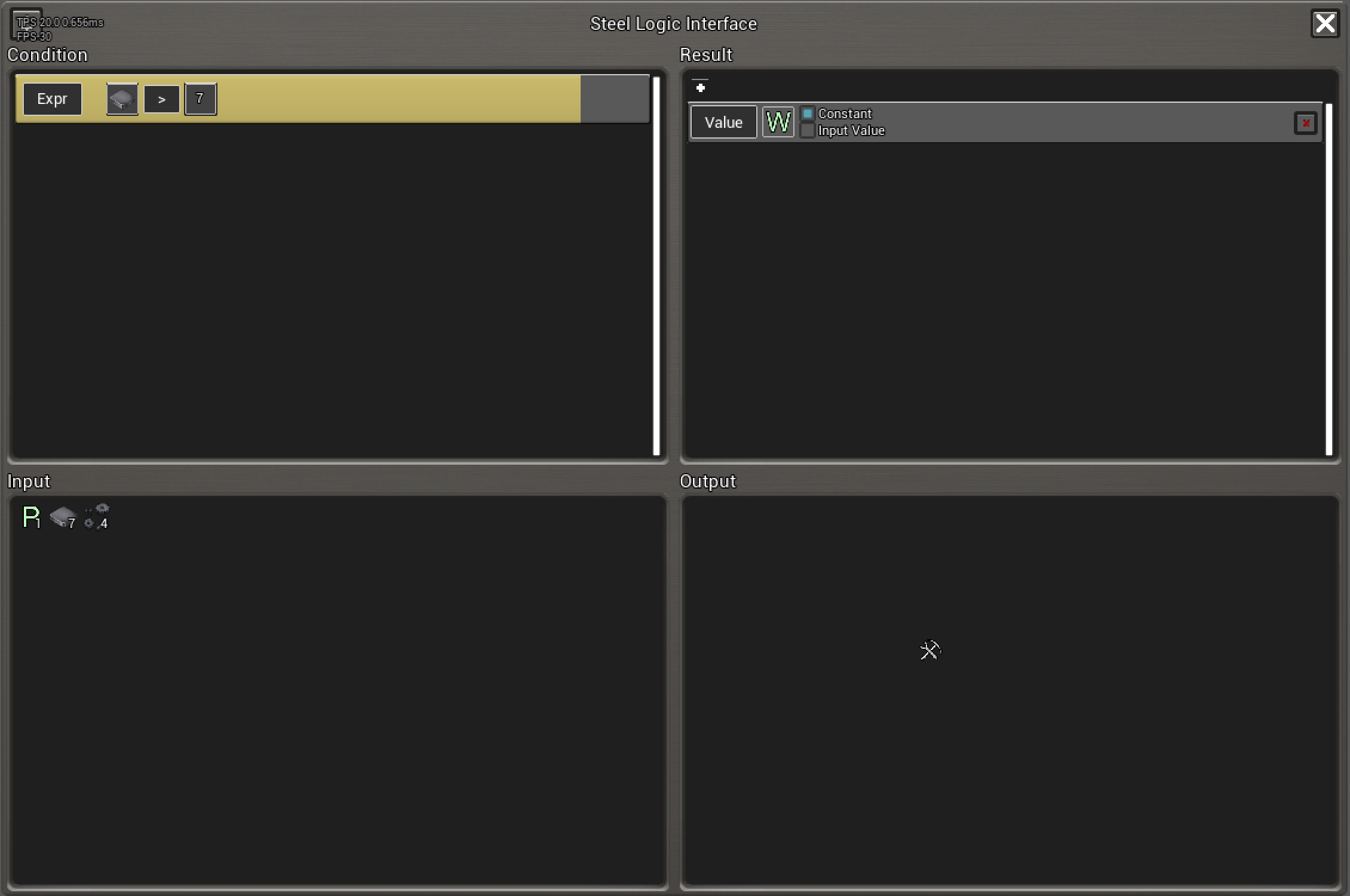This screenshot has height=896, width=1350.
Task: Open the Value result type selector
Action: point(723,122)
